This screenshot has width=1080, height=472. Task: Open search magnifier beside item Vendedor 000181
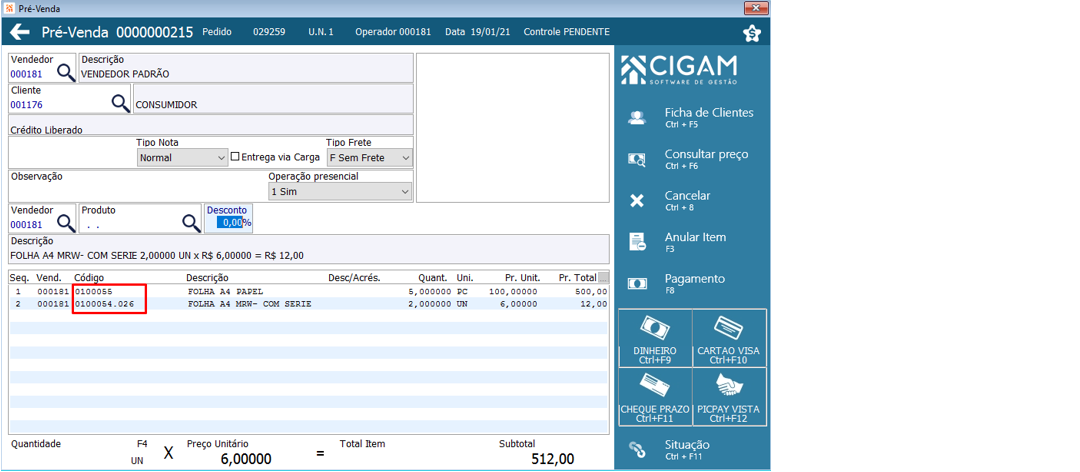(65, 222)
